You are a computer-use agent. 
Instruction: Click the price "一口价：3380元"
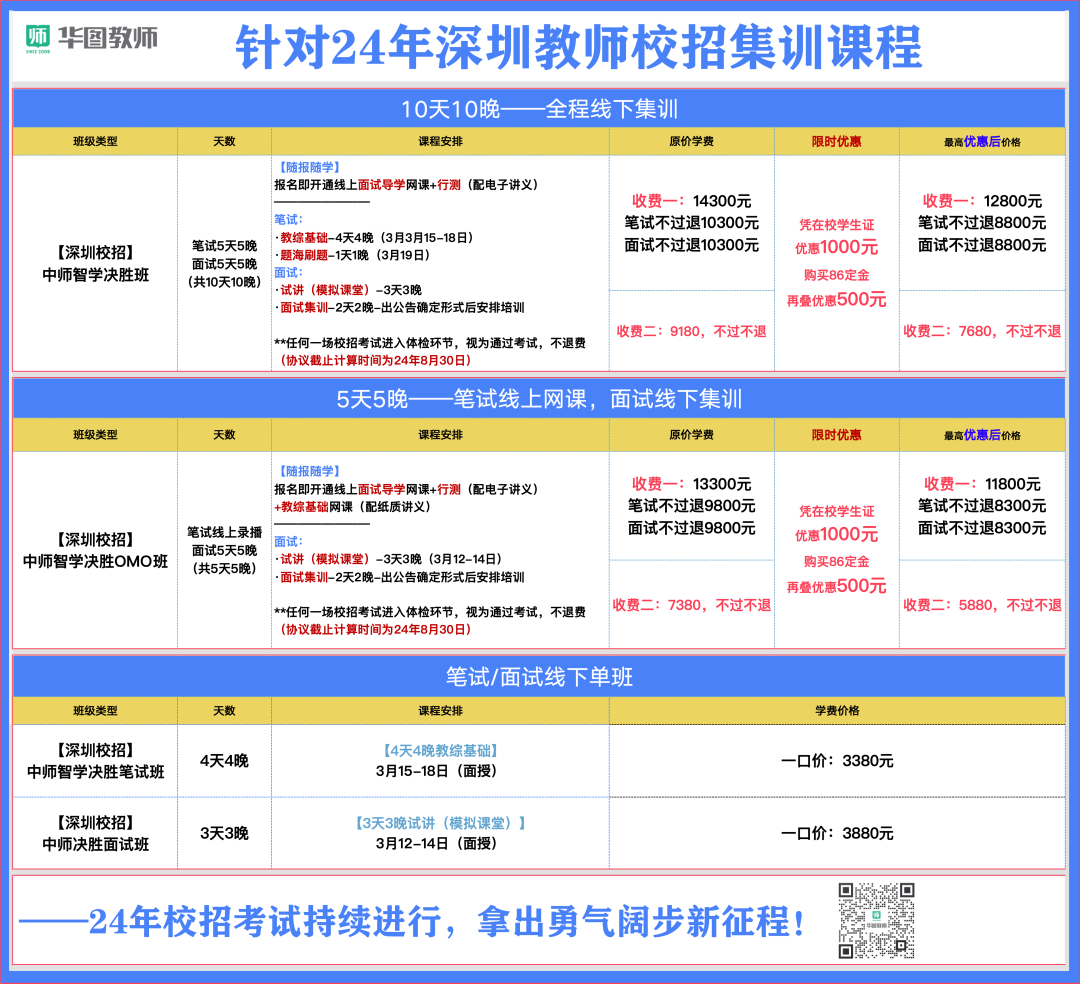tap(837, 761)
